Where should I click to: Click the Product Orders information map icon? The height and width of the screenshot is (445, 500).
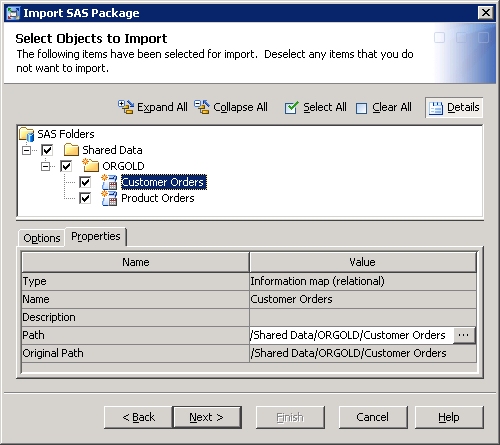pyautogui.click(x=109, y=198)
